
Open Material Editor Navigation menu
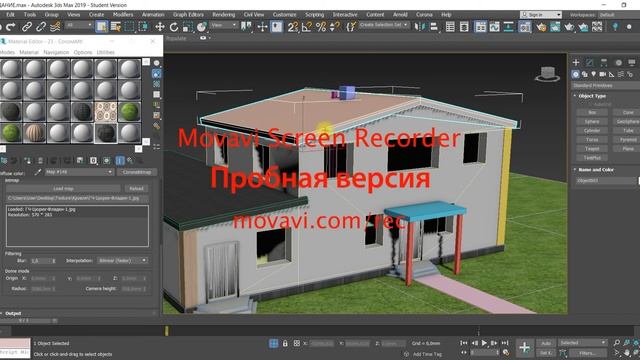tap(56, 52)
